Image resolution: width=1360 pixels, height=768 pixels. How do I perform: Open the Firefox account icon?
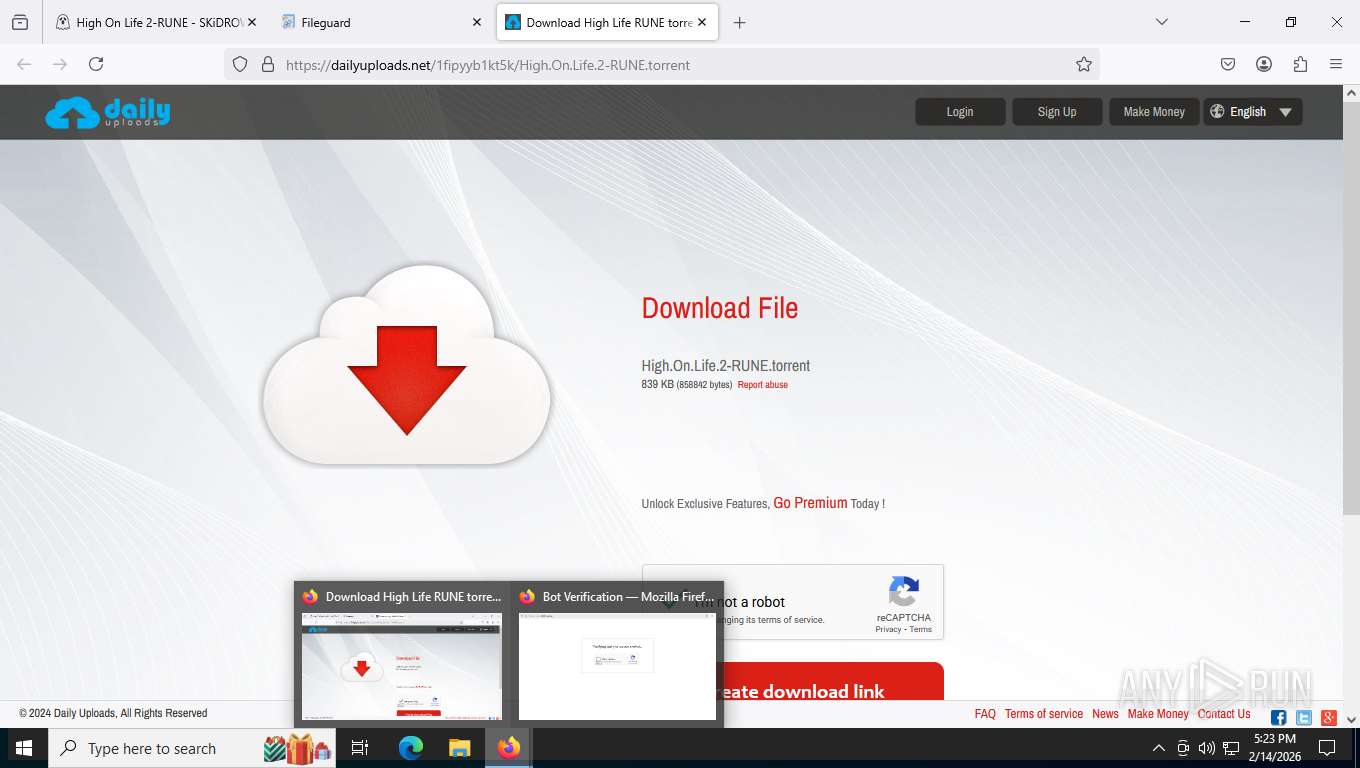pos(1264,64)
